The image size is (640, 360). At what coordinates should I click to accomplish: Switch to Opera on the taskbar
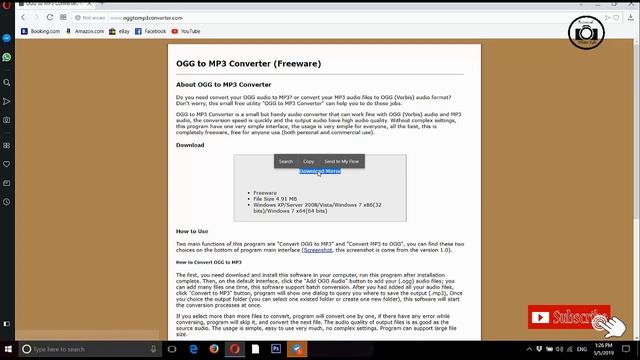click(x=235, y=349)
